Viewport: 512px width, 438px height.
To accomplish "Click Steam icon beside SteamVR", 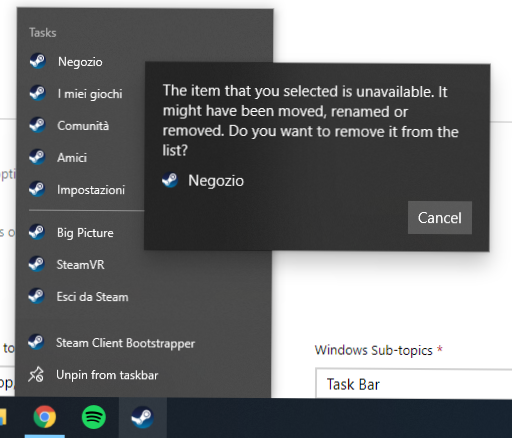I will coord(37,264).
